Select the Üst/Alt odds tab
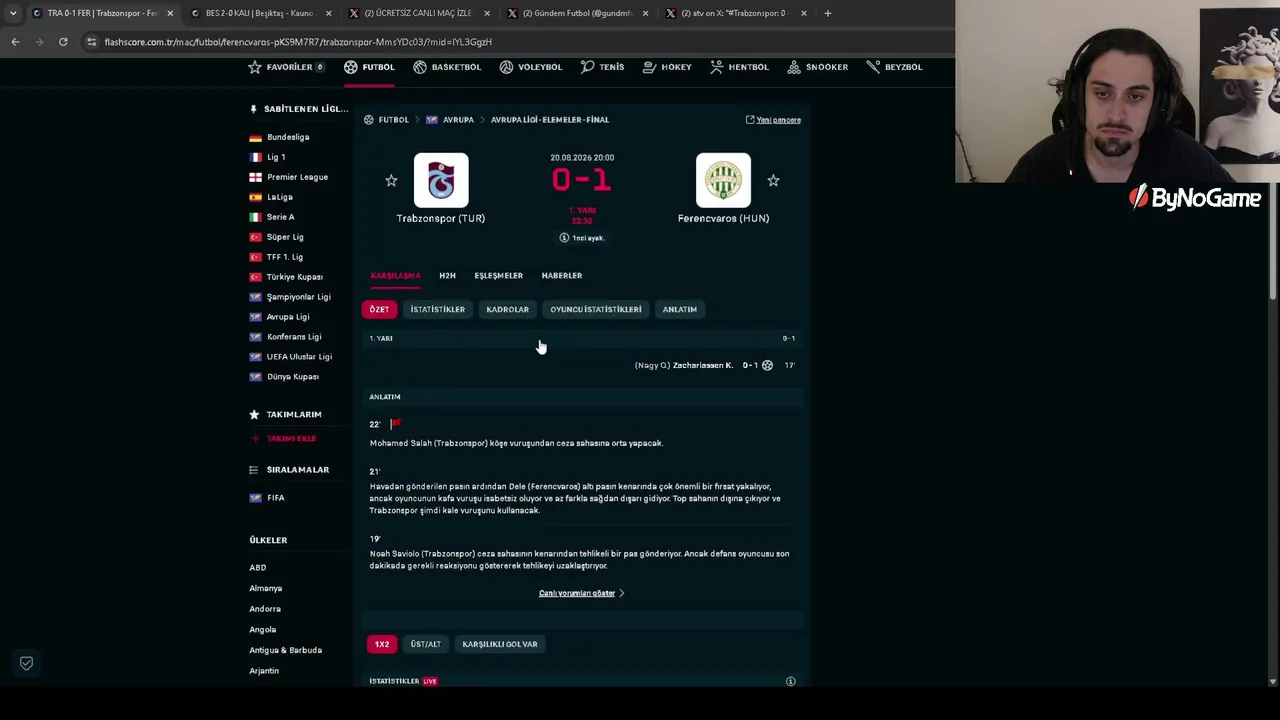This screenshot has height=720, width=1280. coord(425,644)
